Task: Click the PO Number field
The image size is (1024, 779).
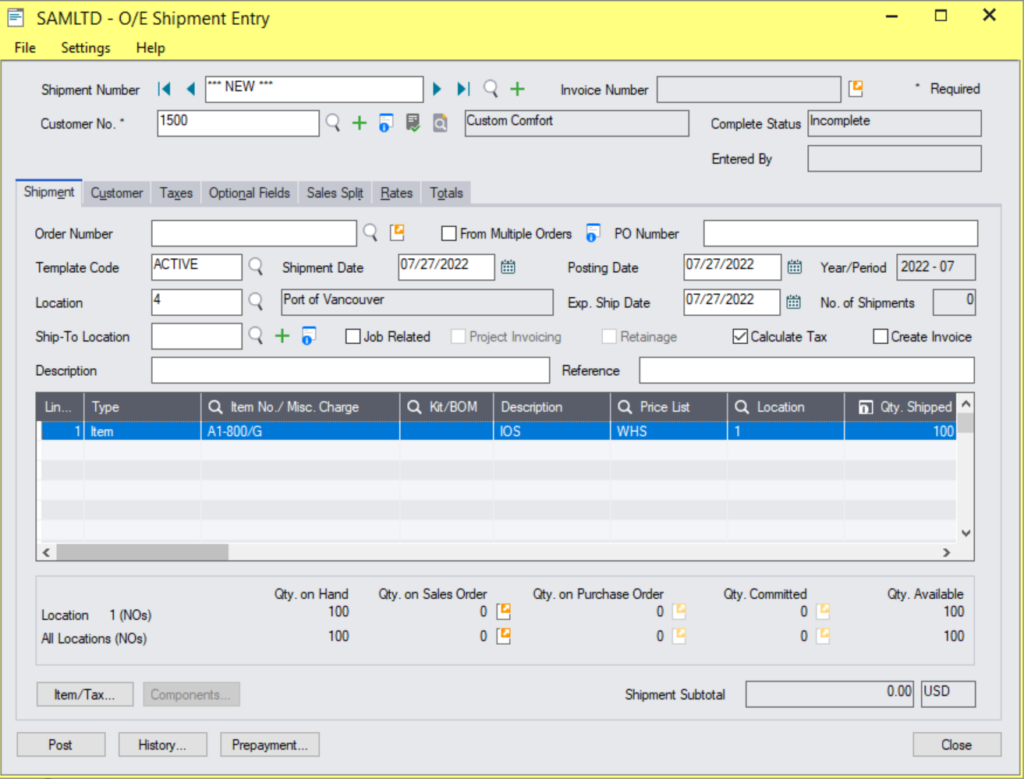Action: click(840, 233)
